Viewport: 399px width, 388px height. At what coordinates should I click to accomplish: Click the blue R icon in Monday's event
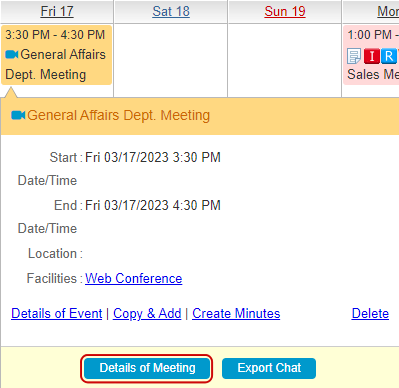pyautogui.click(x=389, y=56)
